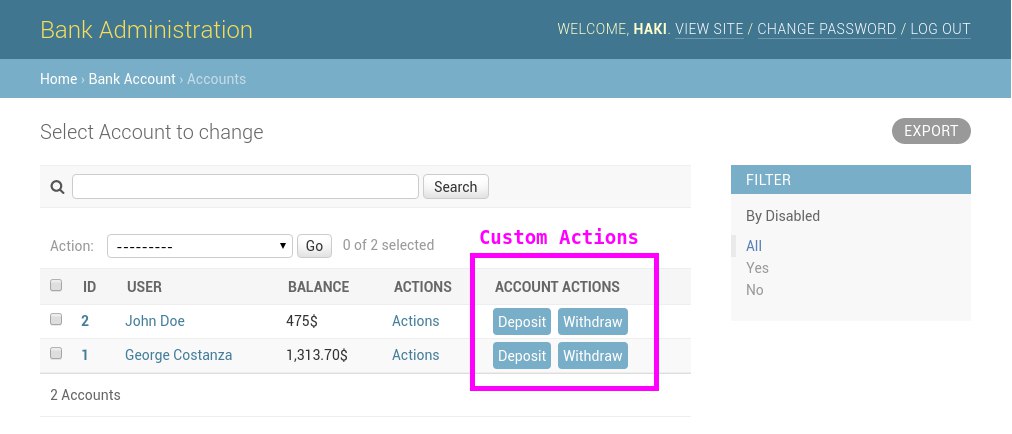Image resolution: width=1012 pixels, height=434 pixels.
Task: Focus the account search input field
Action: click(x=245, y=187)
